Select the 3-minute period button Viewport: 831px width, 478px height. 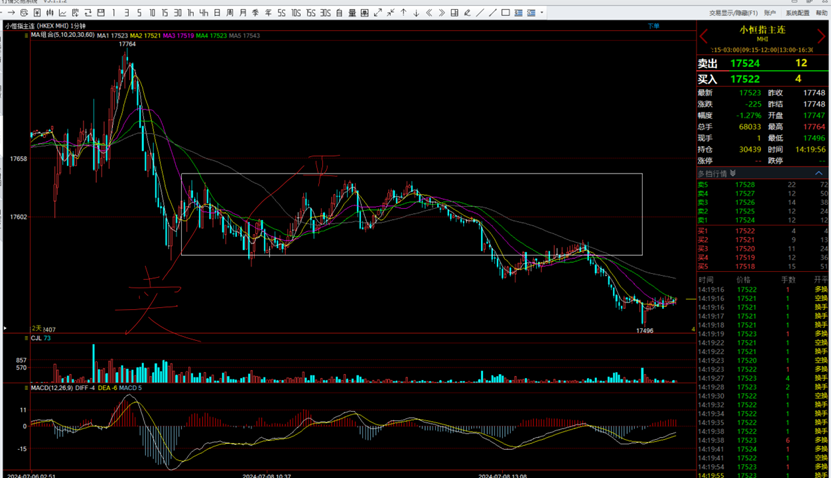(x=127, y=13)
